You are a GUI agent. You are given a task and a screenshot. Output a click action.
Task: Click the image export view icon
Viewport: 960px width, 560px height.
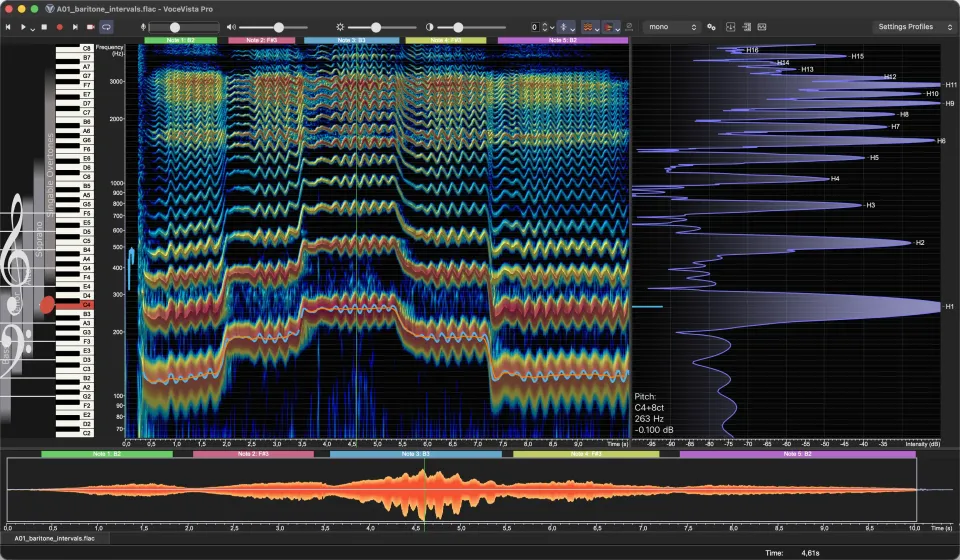point(762,27)
